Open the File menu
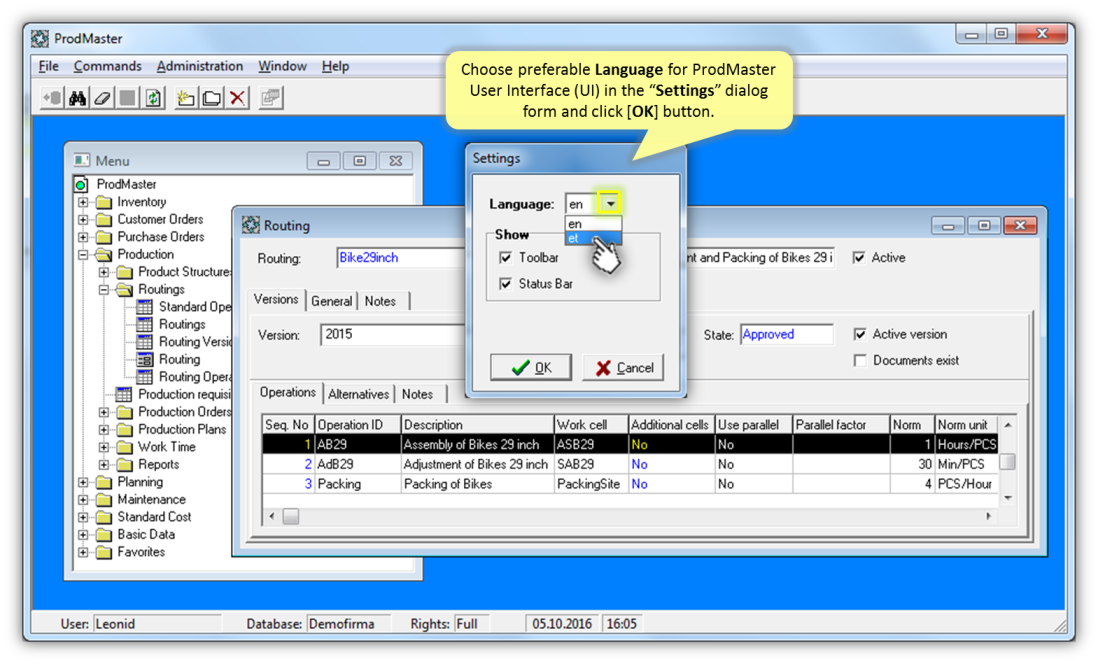This screenshot has height=664, width=1098. coord(48,67)
